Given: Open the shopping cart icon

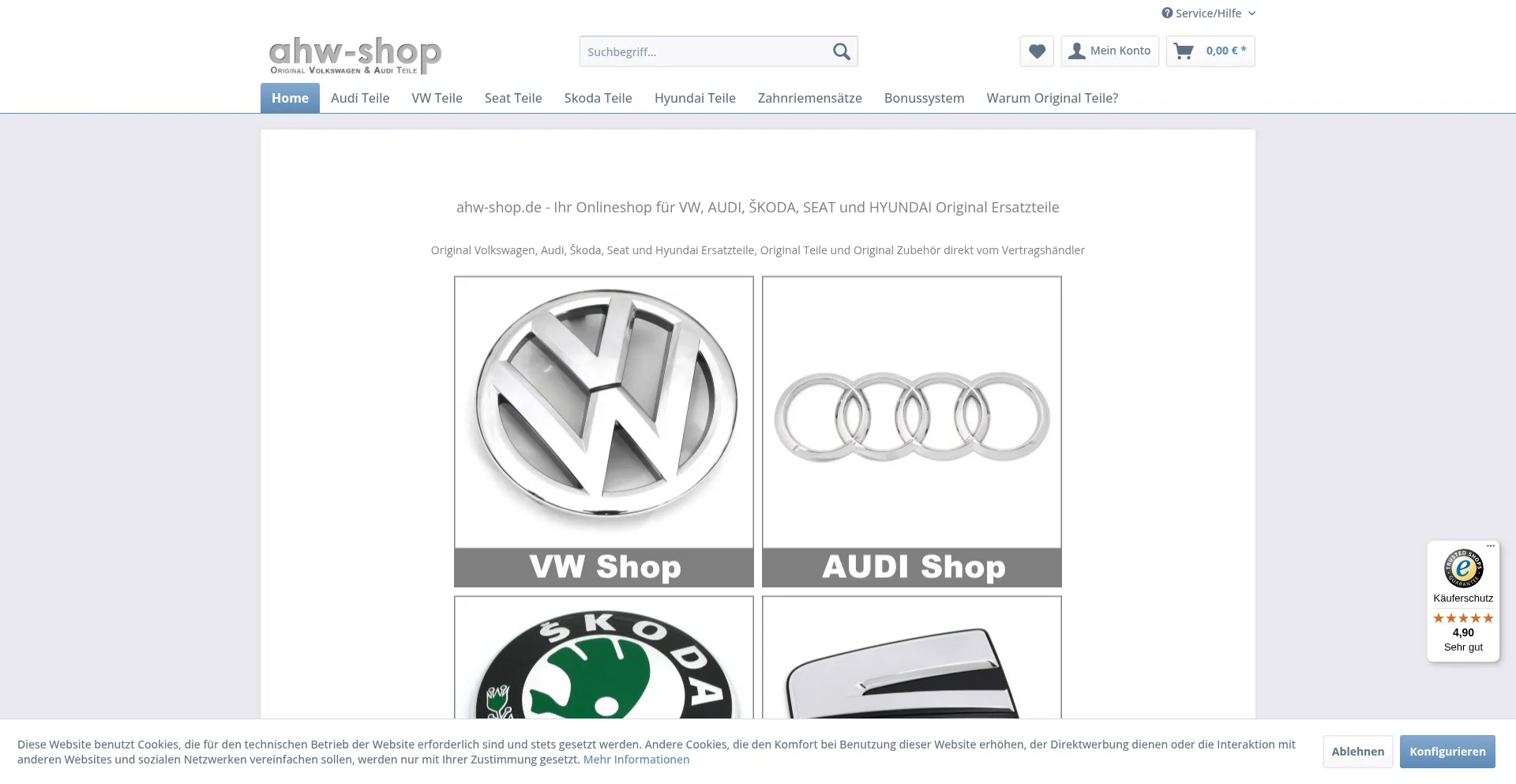Looking at the screenshot, I should [x=1184, y=51].
